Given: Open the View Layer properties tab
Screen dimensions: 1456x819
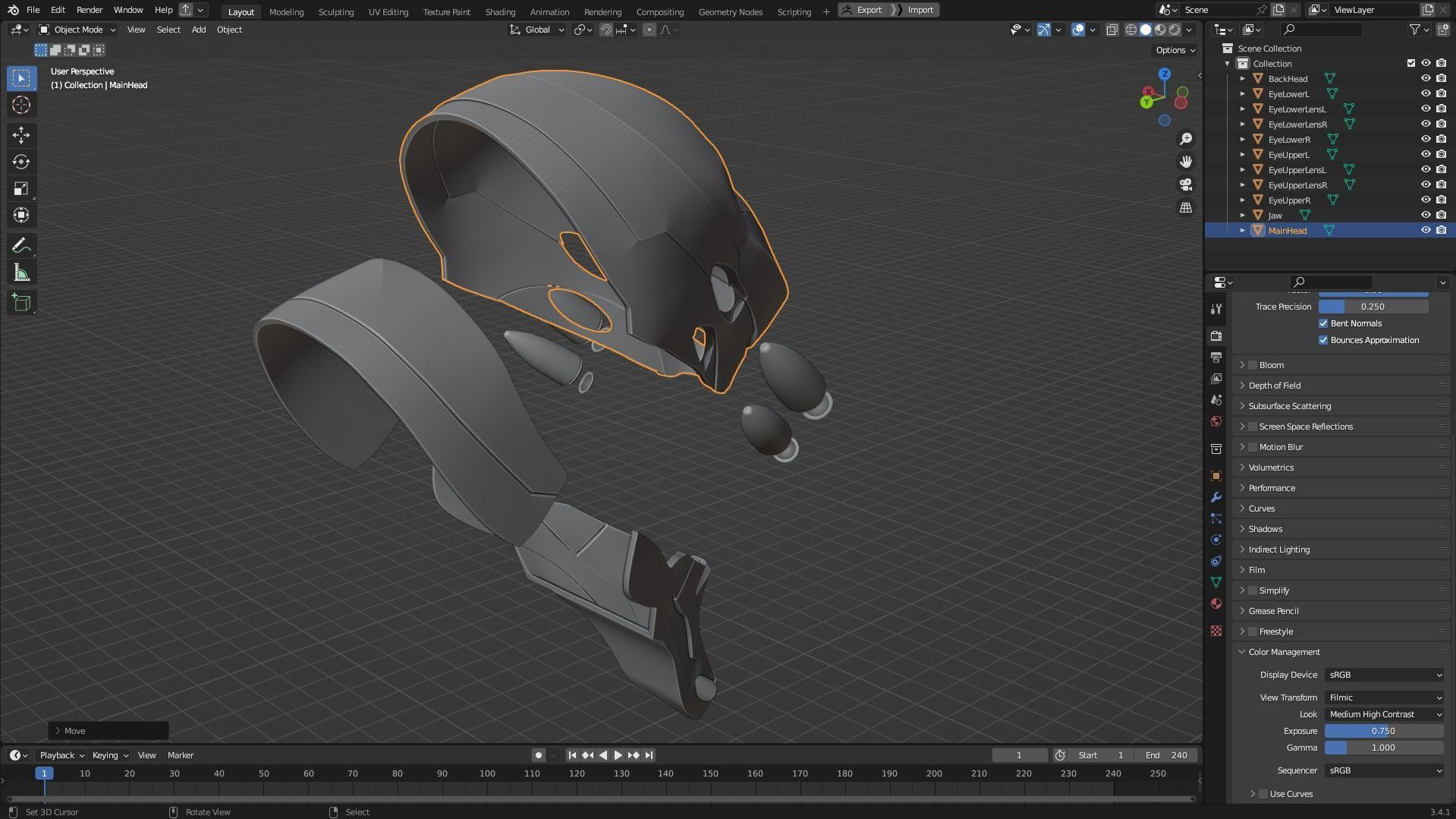Looking at the screenshot, I should click(1216, 378).
